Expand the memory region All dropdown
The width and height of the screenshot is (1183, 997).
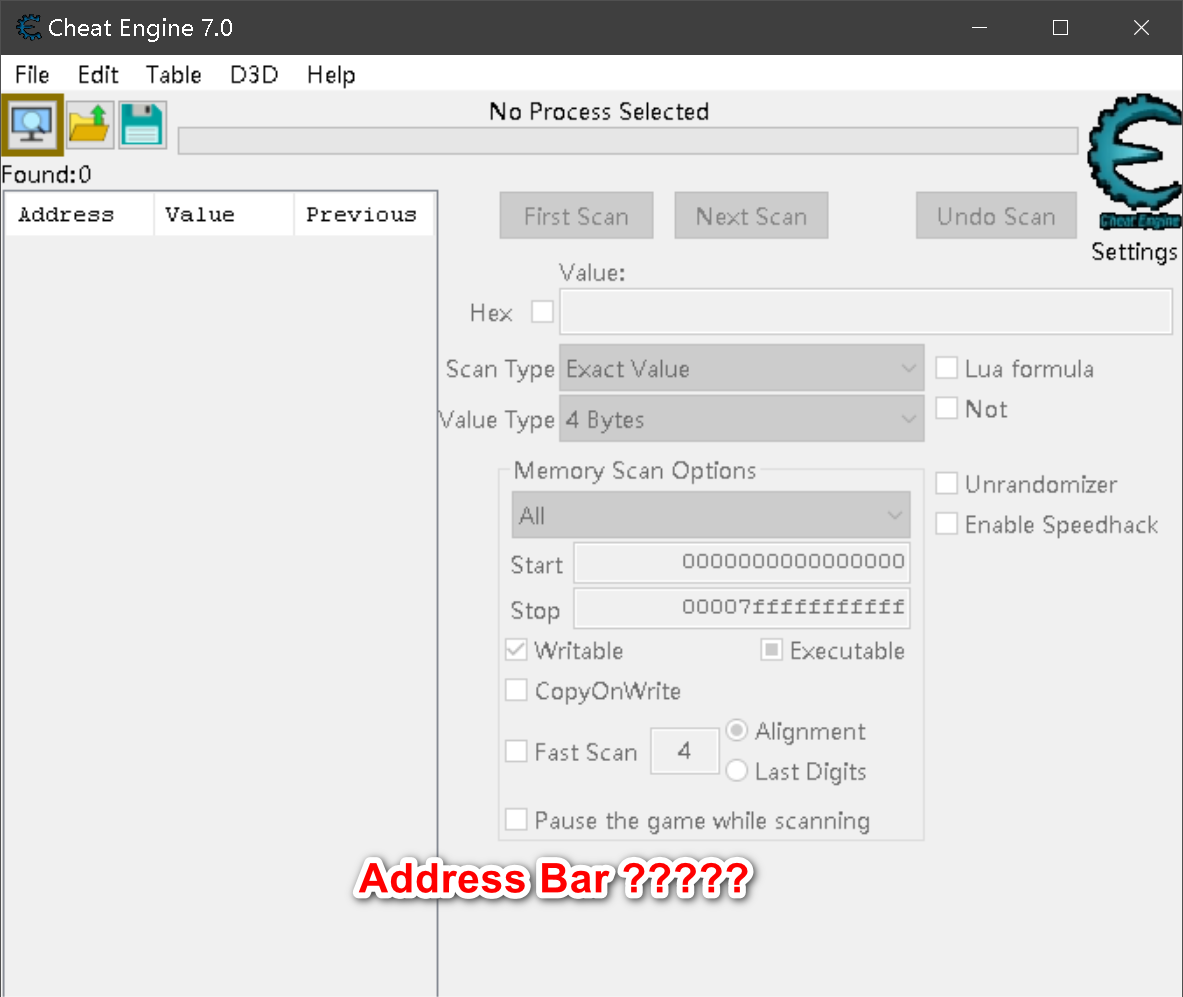tap(711, 516)
